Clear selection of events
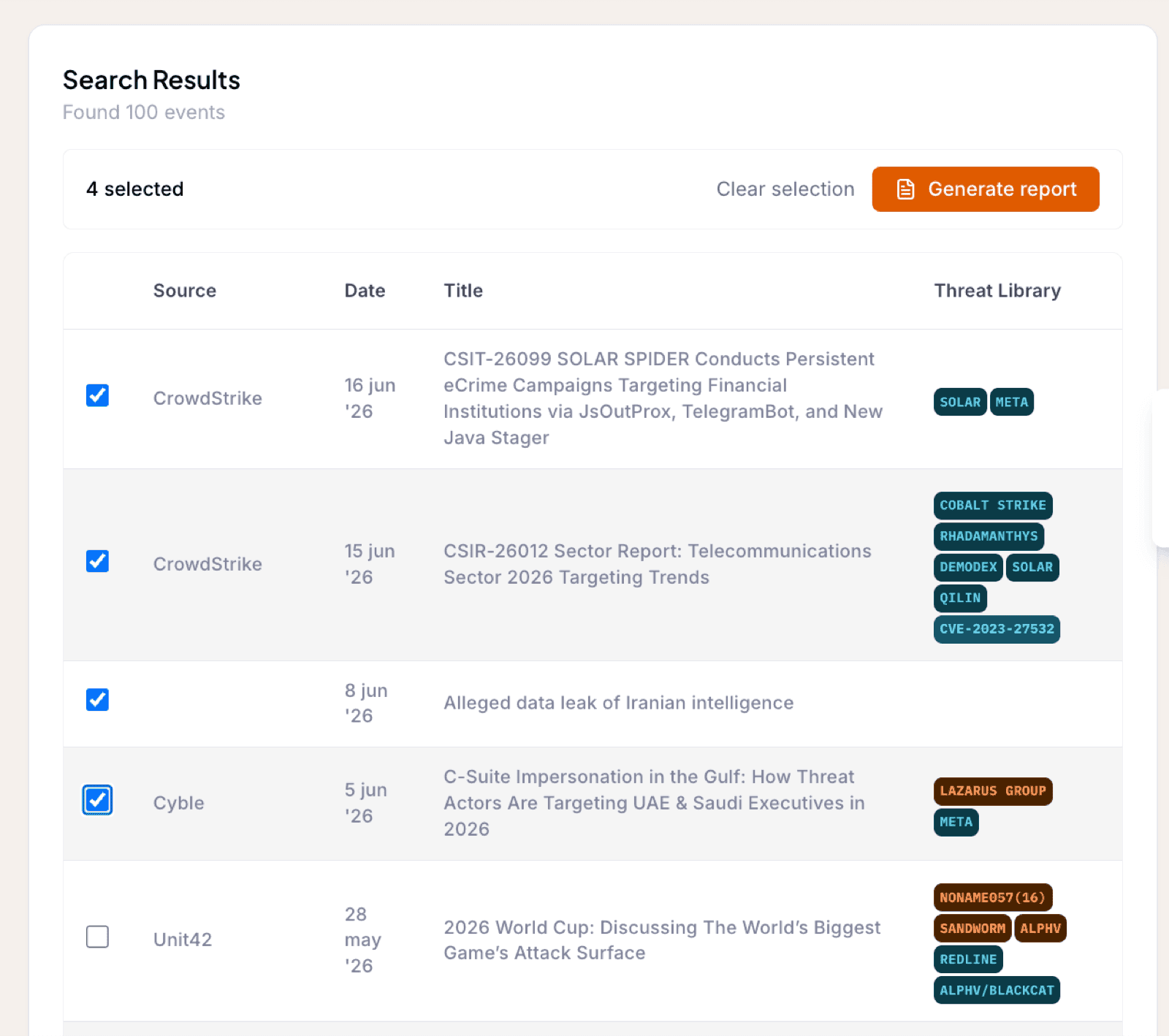The width and height of the screenshot is (1169, 1036). pos(785,189)
